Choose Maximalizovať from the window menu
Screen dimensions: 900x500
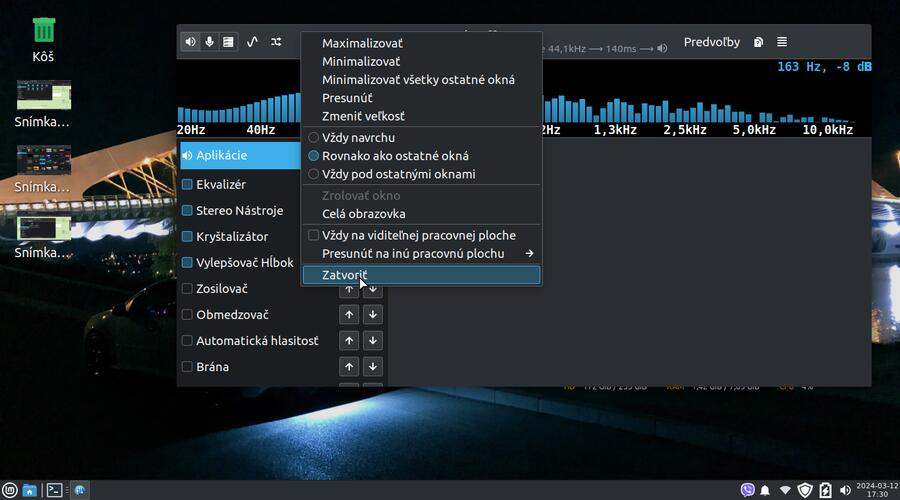click(x=362, y=43)
